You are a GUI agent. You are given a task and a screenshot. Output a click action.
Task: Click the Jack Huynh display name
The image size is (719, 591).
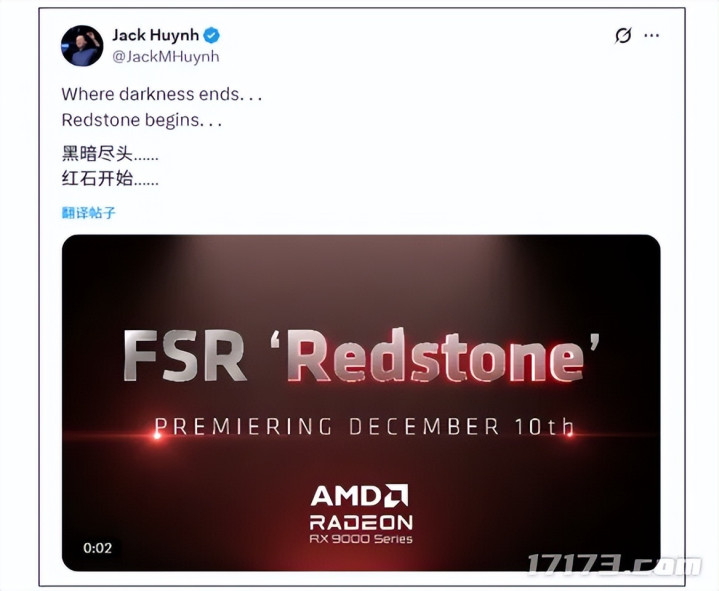[x=155, y=35]
